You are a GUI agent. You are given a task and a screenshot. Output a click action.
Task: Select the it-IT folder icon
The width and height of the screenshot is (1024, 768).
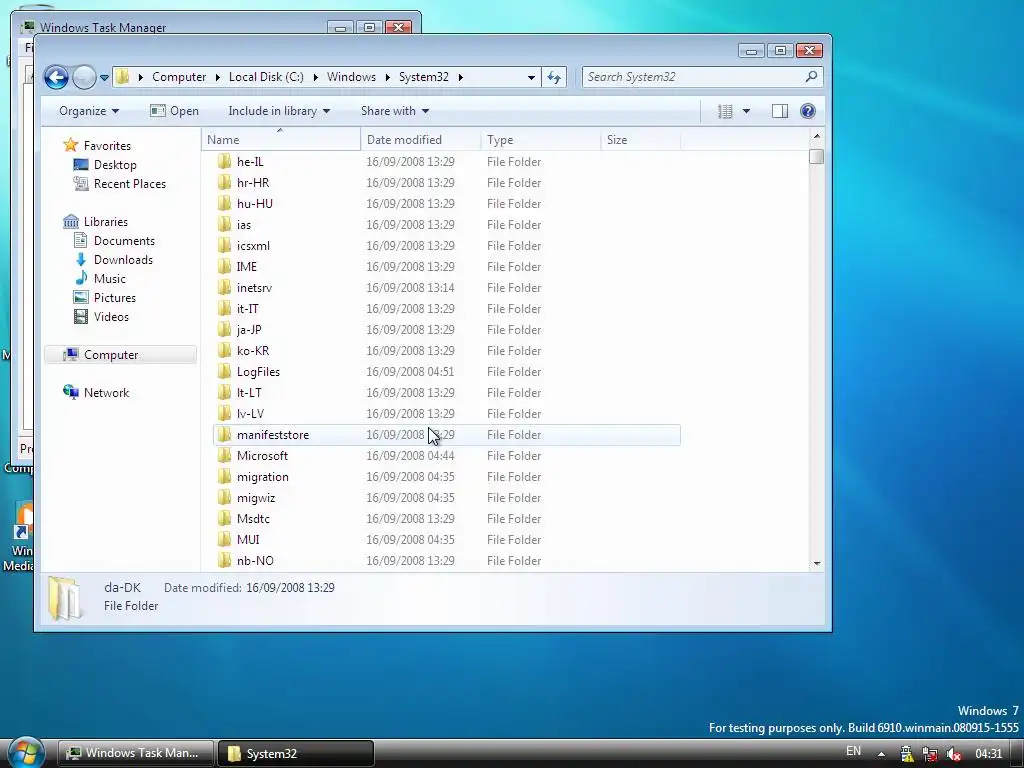pos(224,308)
